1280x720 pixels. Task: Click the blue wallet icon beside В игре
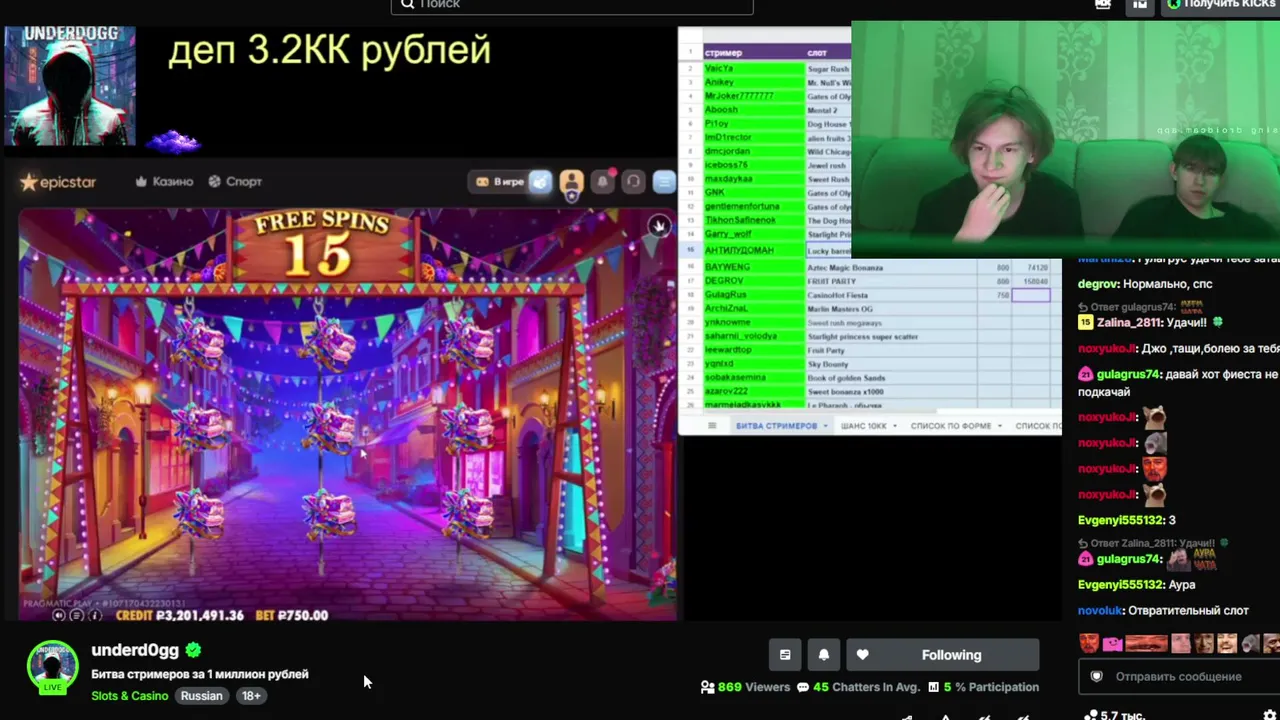(x=540, y=182)
